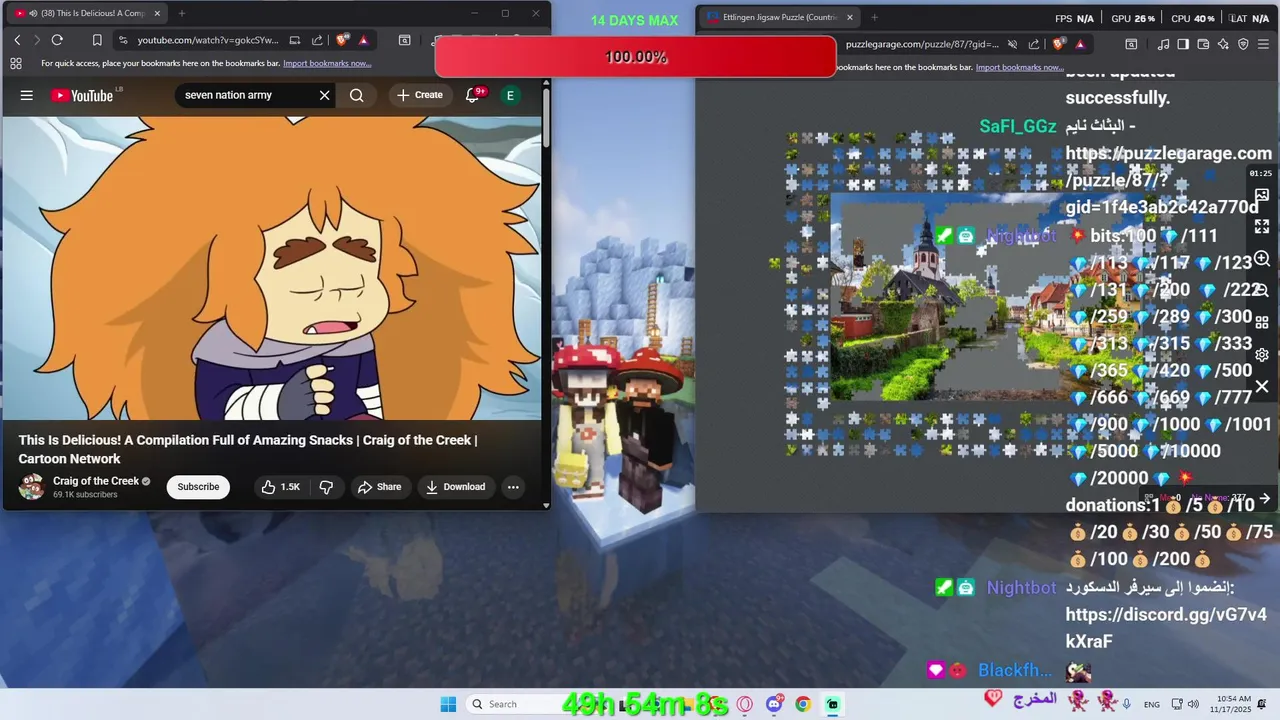
Task: Bookmark the YouTube page
Action: (x=97, y=40)
